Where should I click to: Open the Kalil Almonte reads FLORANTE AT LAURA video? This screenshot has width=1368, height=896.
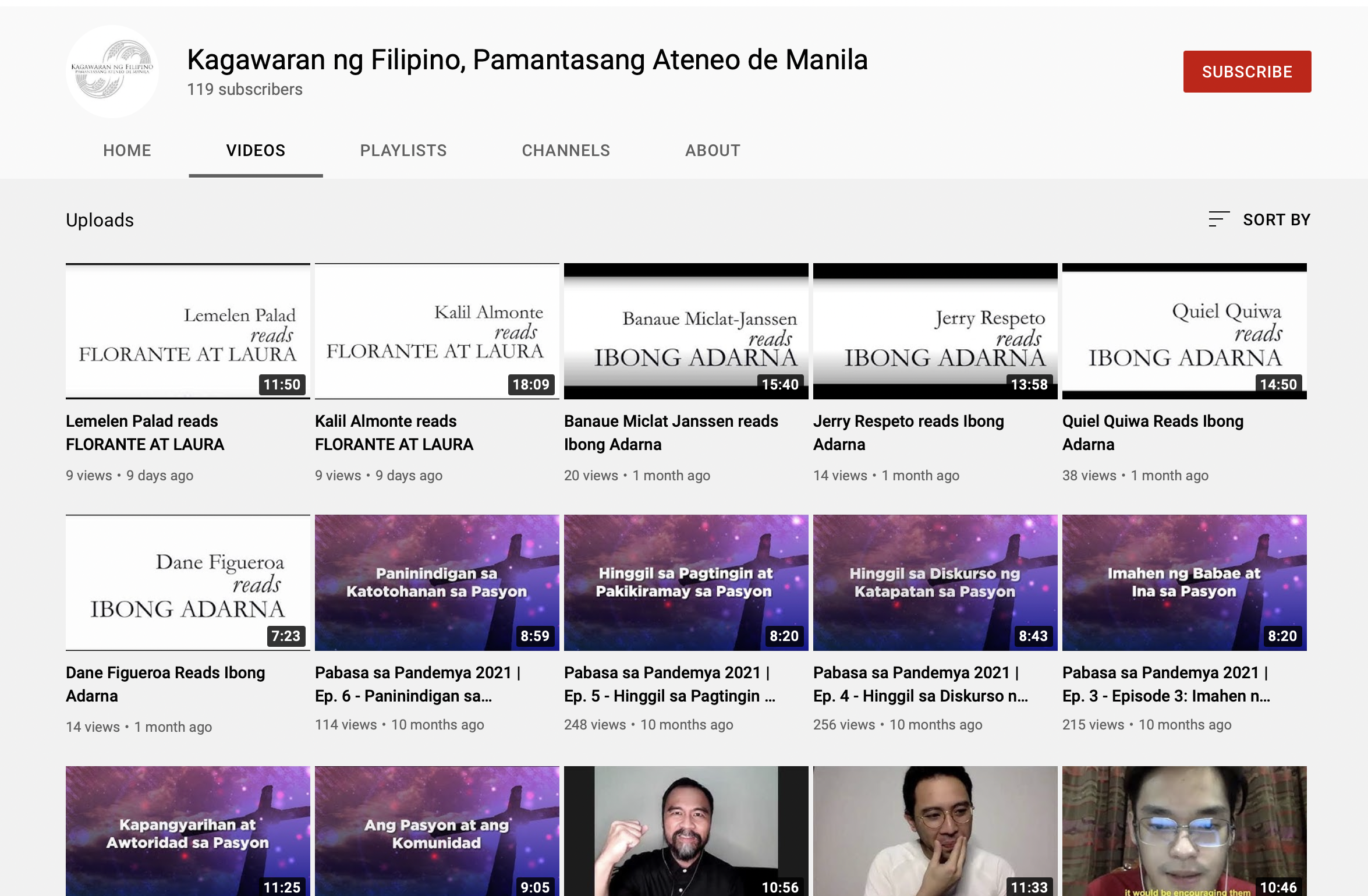[x=436, y=331]
